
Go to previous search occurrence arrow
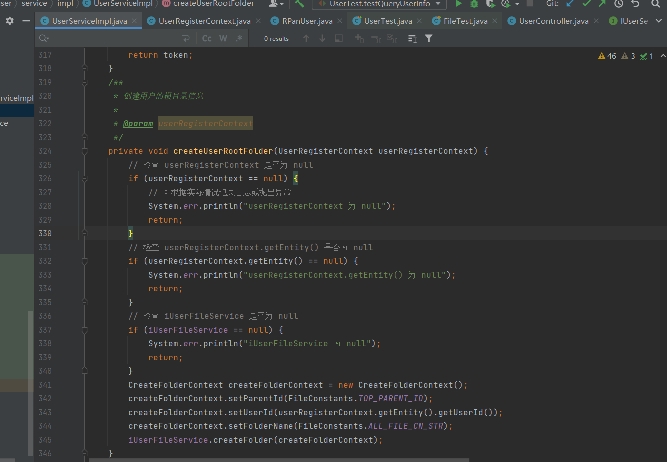pos(306,38)
